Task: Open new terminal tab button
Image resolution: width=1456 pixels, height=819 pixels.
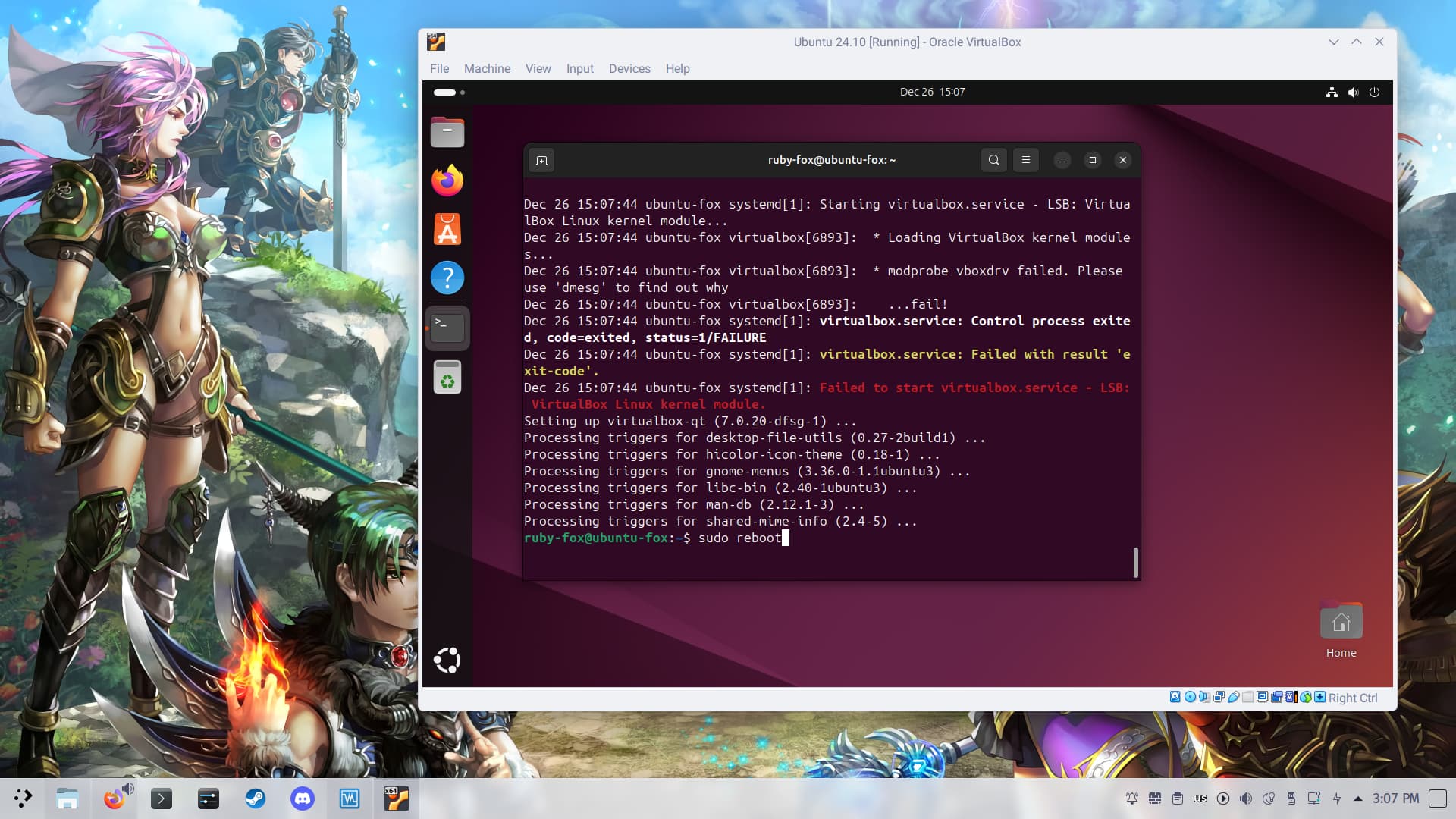Action: click(541, 160)
